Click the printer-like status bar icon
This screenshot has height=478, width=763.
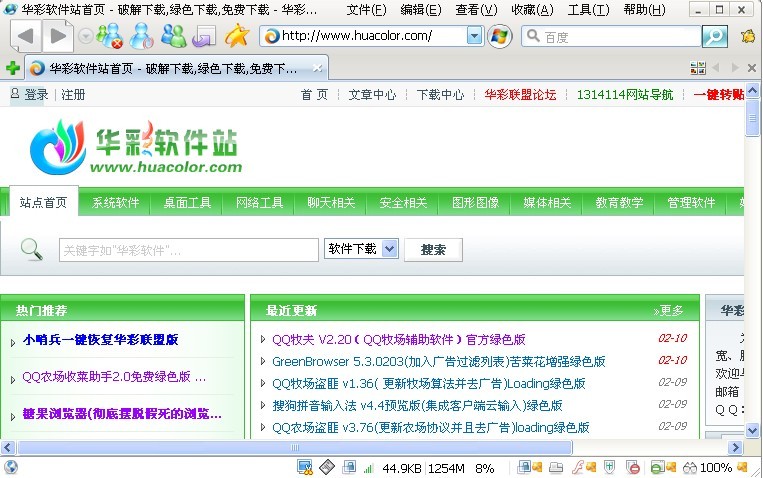tap(556, 468)
